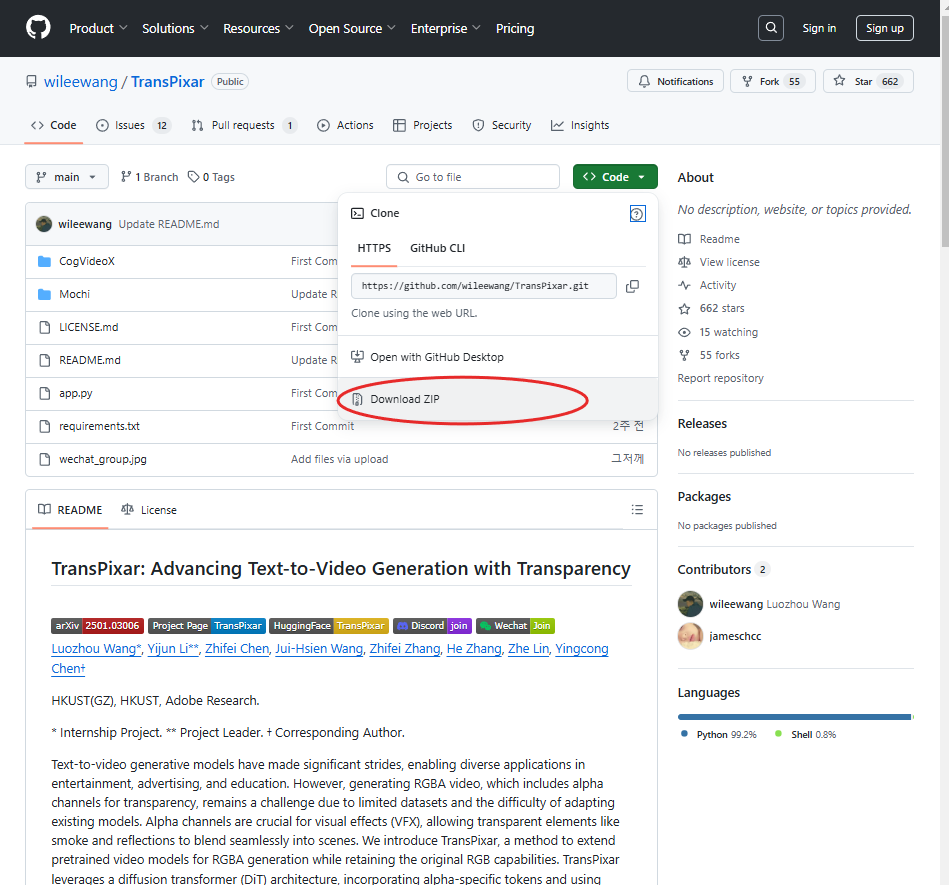
Task: Click jameschcc contributor avatar
Action: coord(690,636)
